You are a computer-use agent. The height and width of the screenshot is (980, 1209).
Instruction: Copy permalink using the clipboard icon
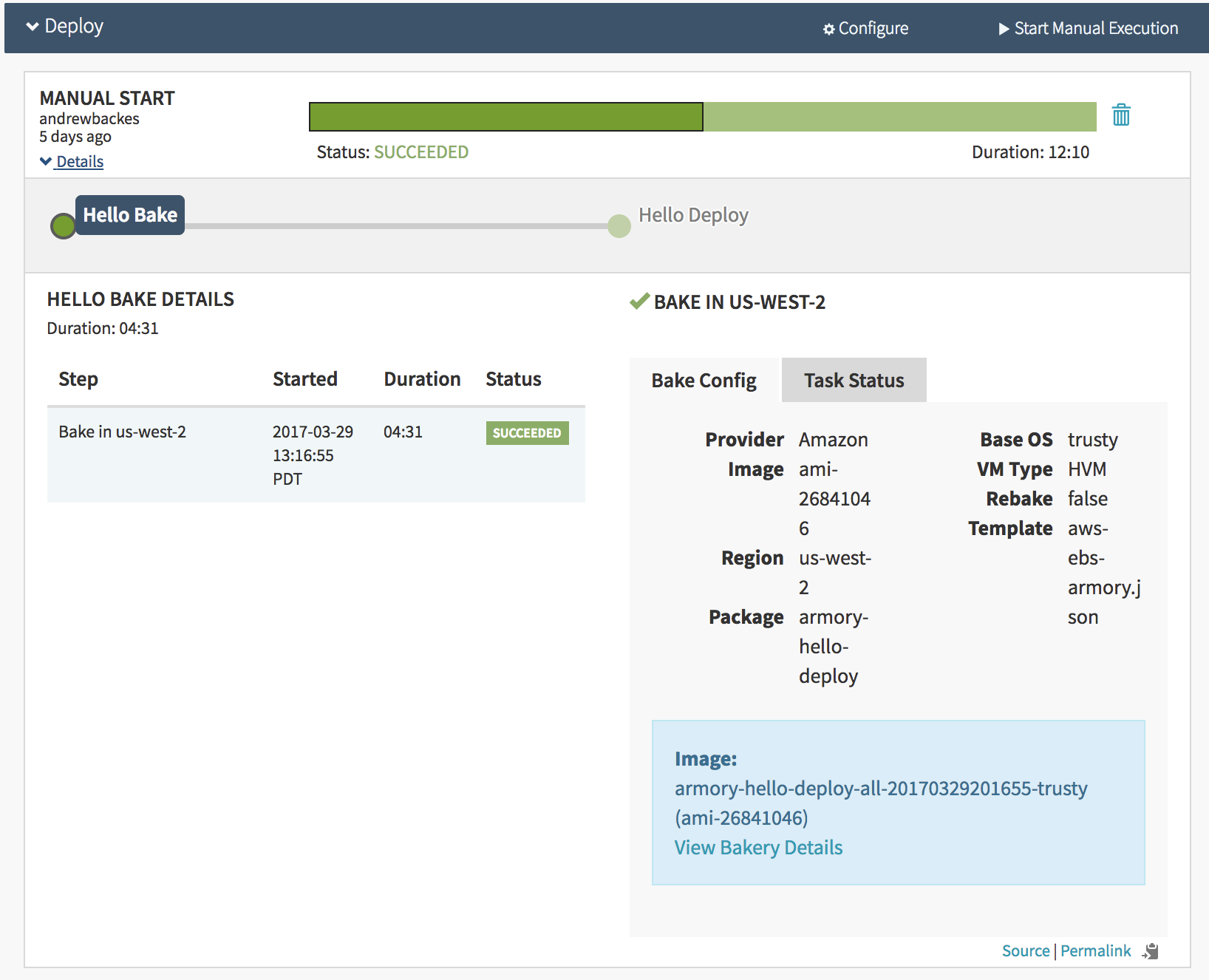(x=1151, y=951)
